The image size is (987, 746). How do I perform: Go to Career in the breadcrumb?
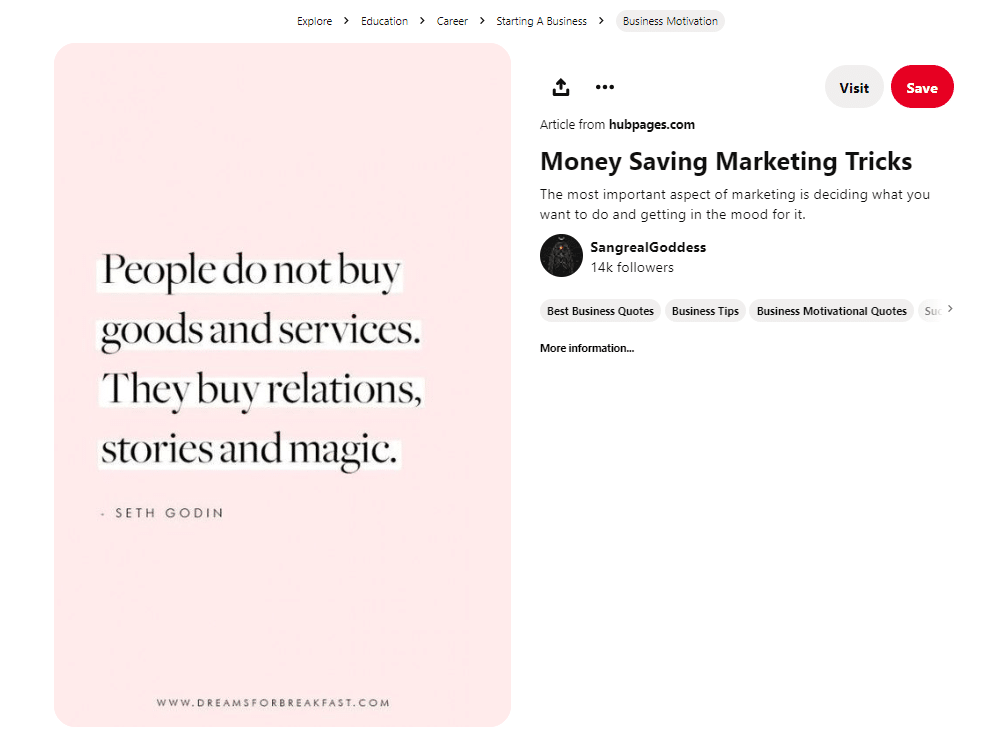coord(452,21)
